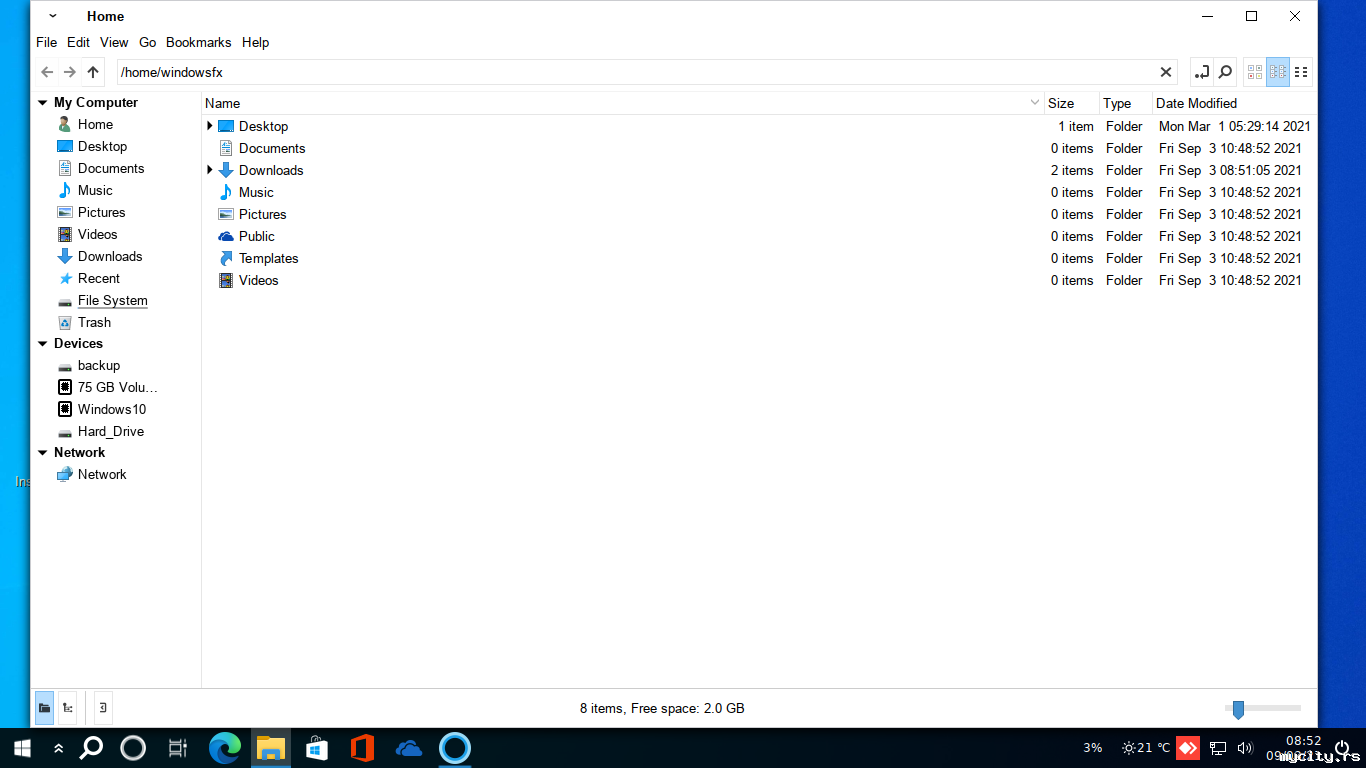Switch to icon view

[x=1255, y=72]
